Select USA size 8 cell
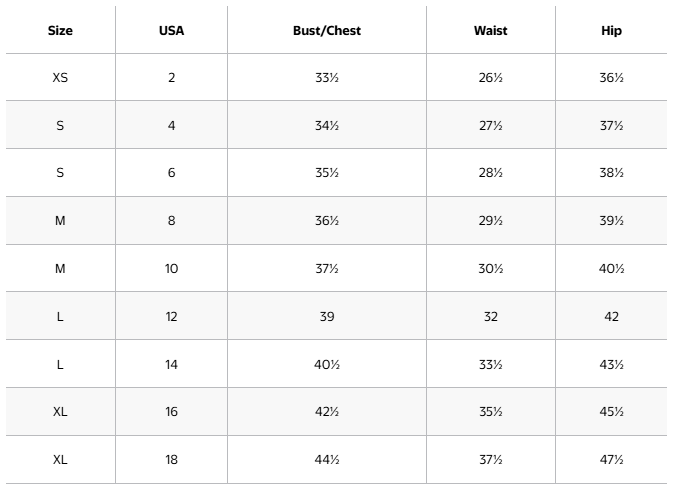 click(171, 220)
